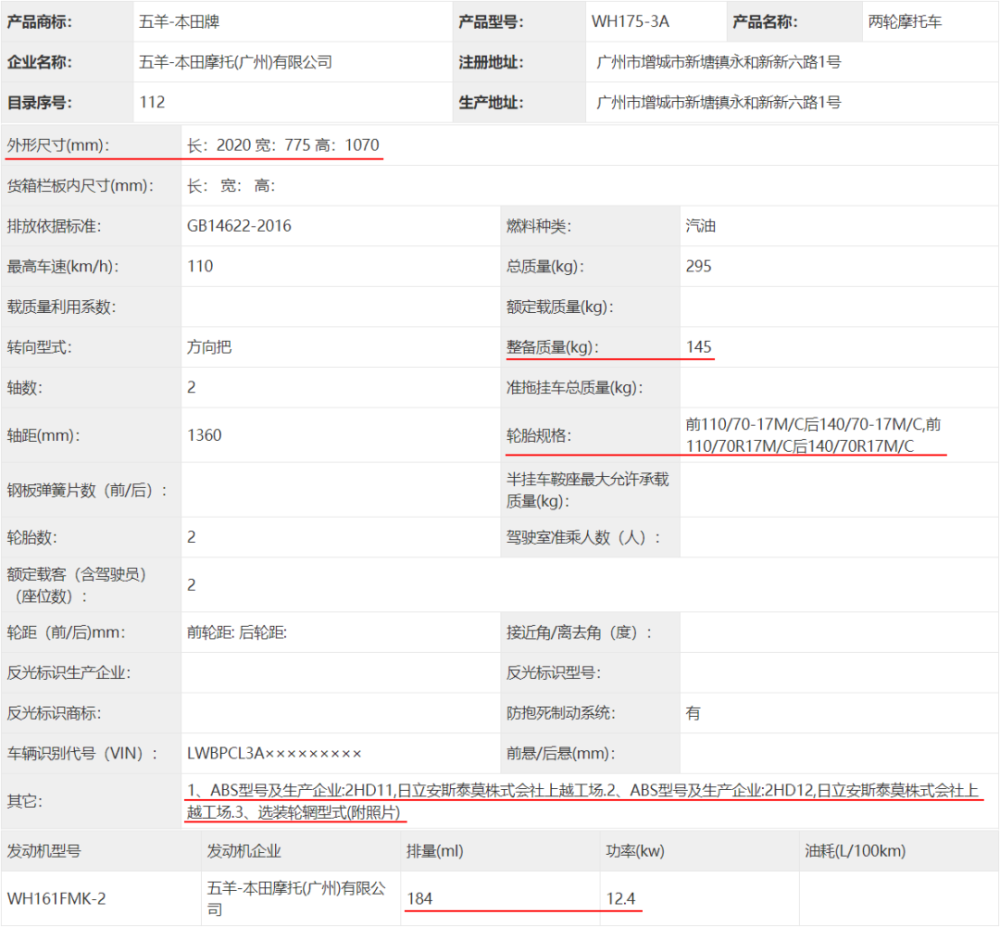Click the 前悬/后悬(mm) label
Screen dimensions: 1000x927
[x=561, y=754]
